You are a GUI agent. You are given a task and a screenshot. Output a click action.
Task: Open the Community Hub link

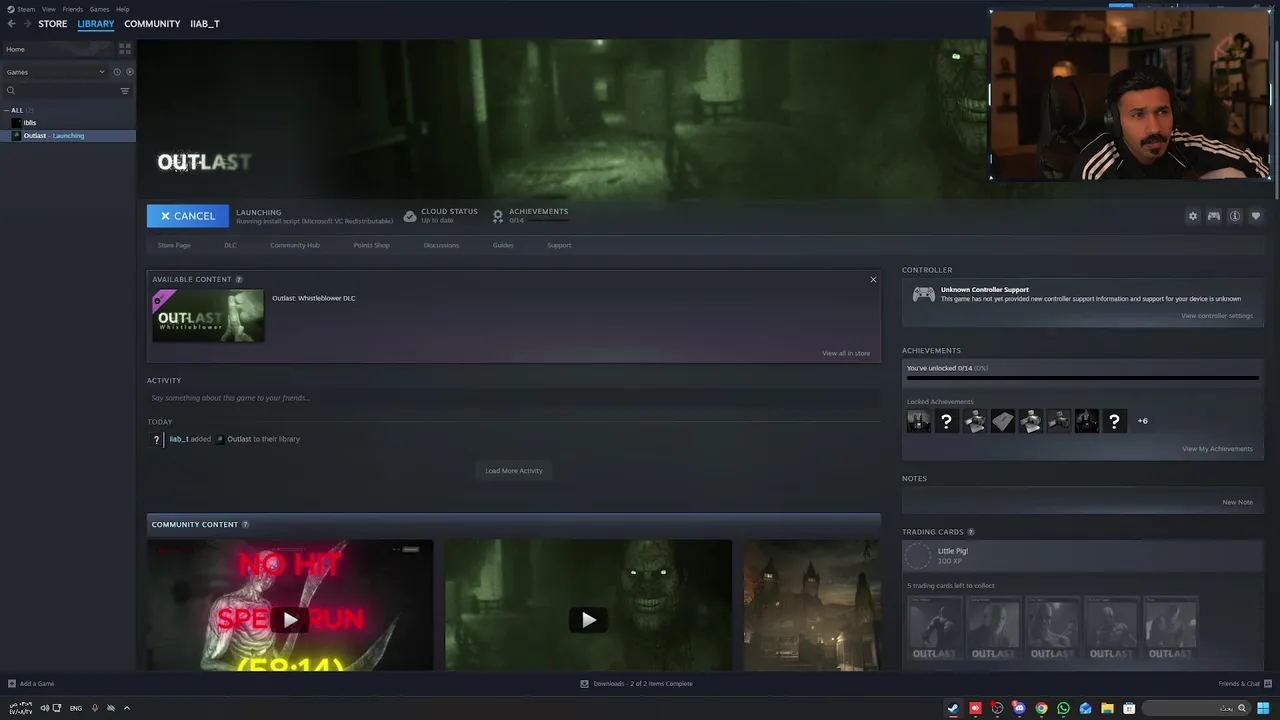(295, 245)
